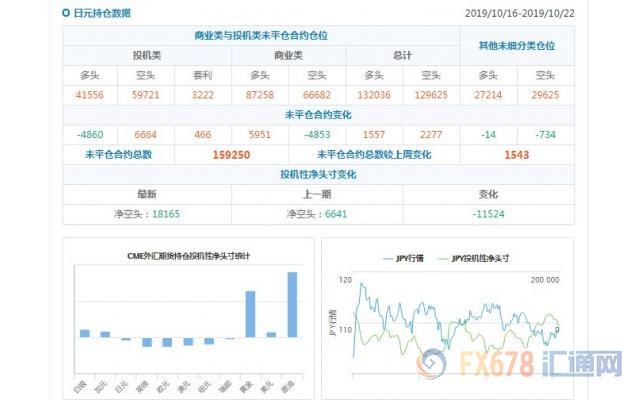Click the 120 tick on the JPY axis
The height and width of the screenshot is (400, 640).
point(345,280)
